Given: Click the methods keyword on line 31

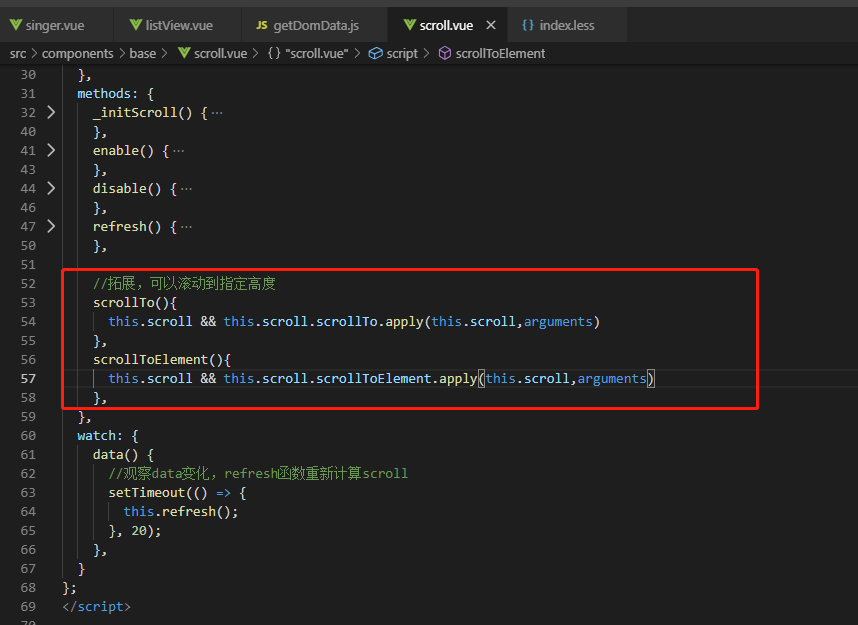Looking at the screenshot, I should [x=104, y=94].
